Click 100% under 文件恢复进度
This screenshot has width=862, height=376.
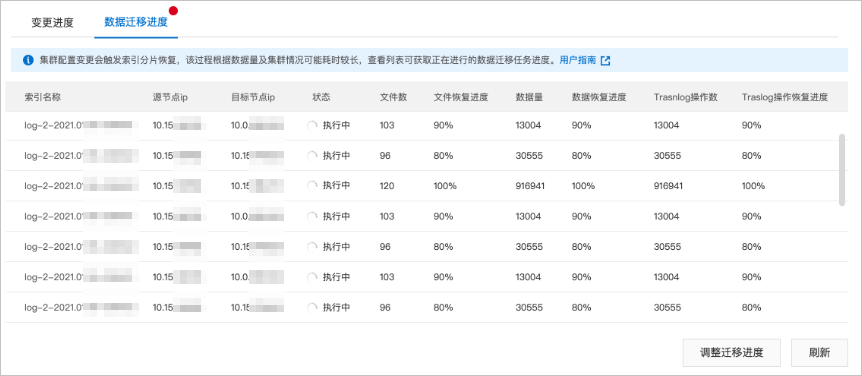pyautogui.click(x=445, y=186)
